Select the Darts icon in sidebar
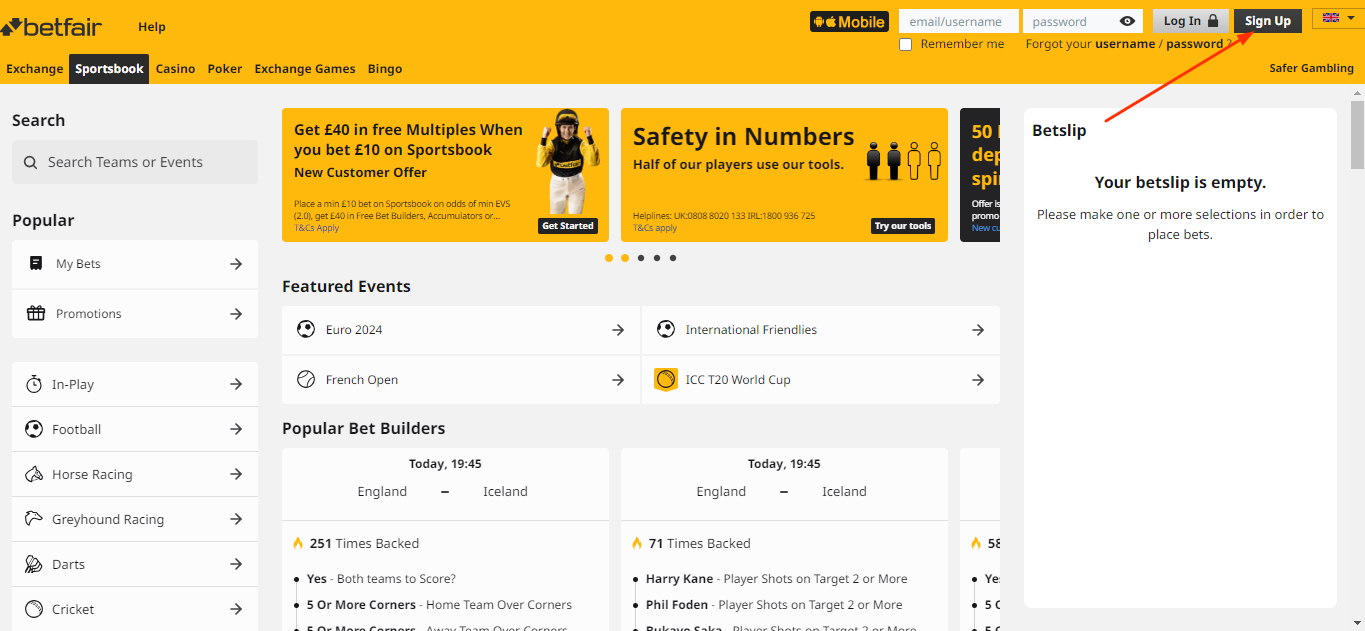Screen dimensions: 1365x631 coord(34,564)
